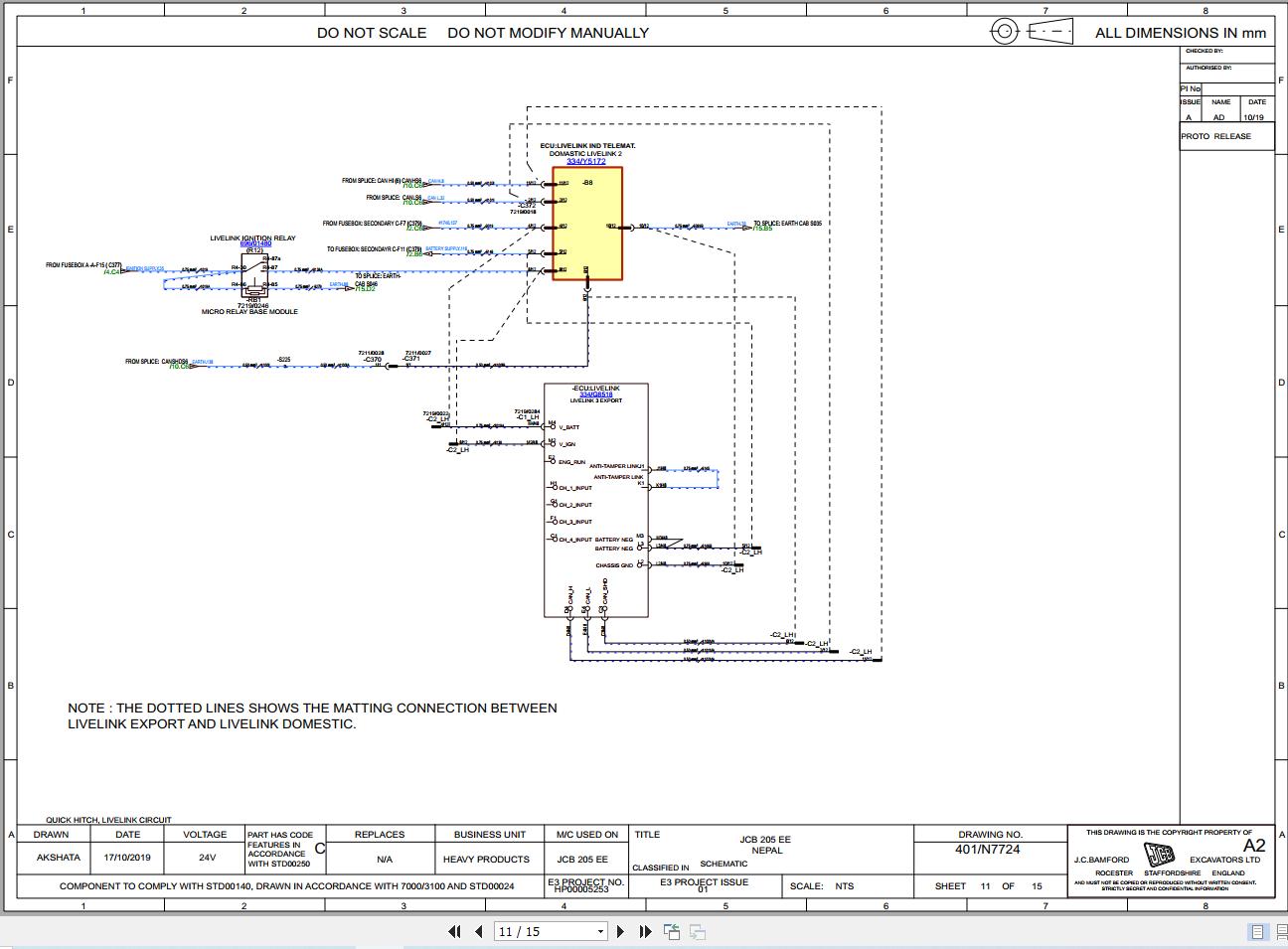Click the NOTE about dotted lines text
The width and height of the screenshot is (1288, 949).
(312, 715)
